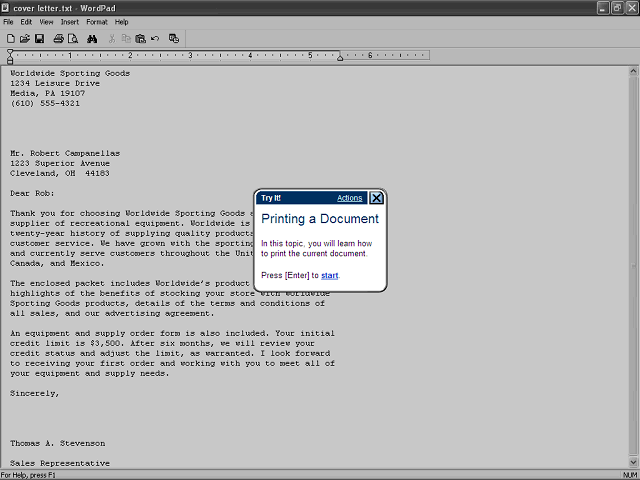Click the ruler at the 3 inch mark
The width and height of the screenshot is (640, 480).
pos(190,55)
